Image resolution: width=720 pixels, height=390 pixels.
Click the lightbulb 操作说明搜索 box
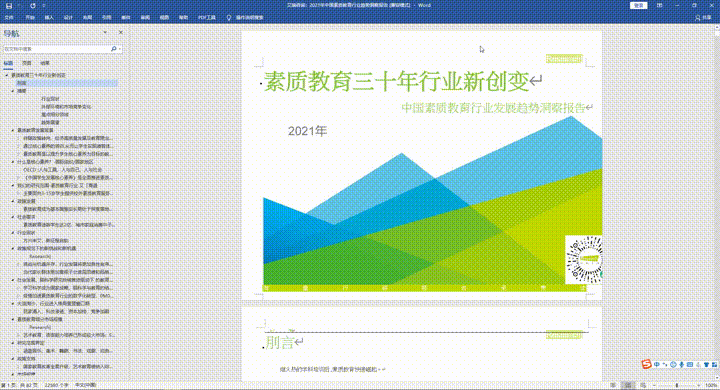(246, 17)
